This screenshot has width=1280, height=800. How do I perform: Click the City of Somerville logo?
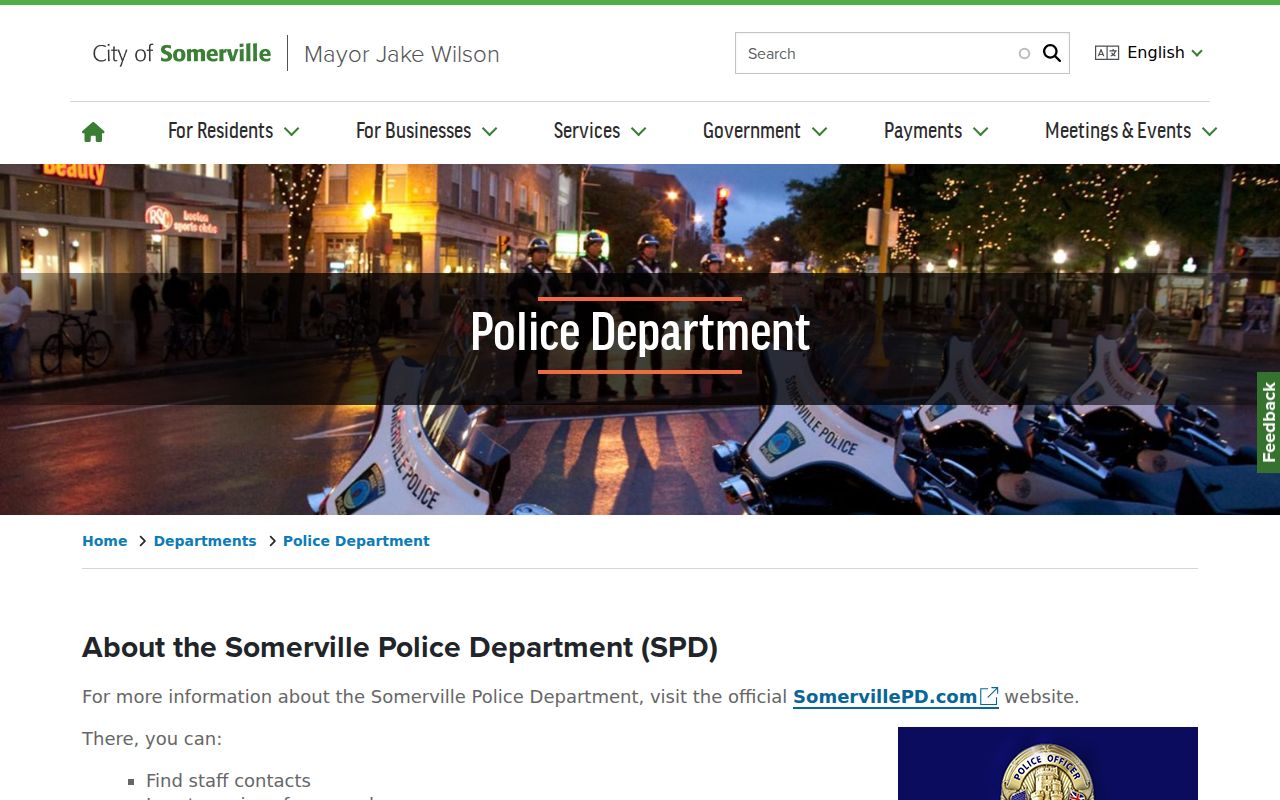click(181, 53)
